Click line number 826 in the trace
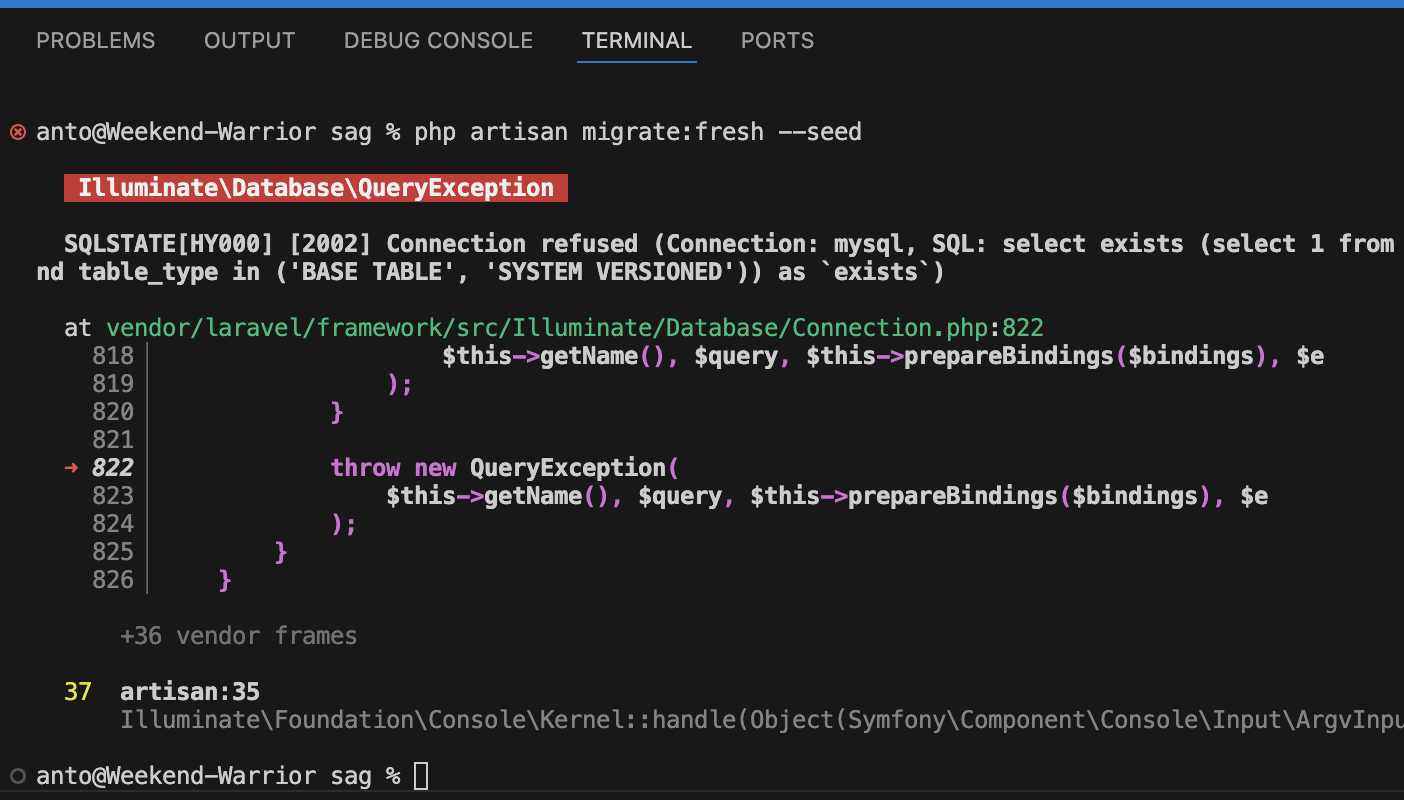The width and height of the screenshot is (1404, 800). click(x=113, y=580)
